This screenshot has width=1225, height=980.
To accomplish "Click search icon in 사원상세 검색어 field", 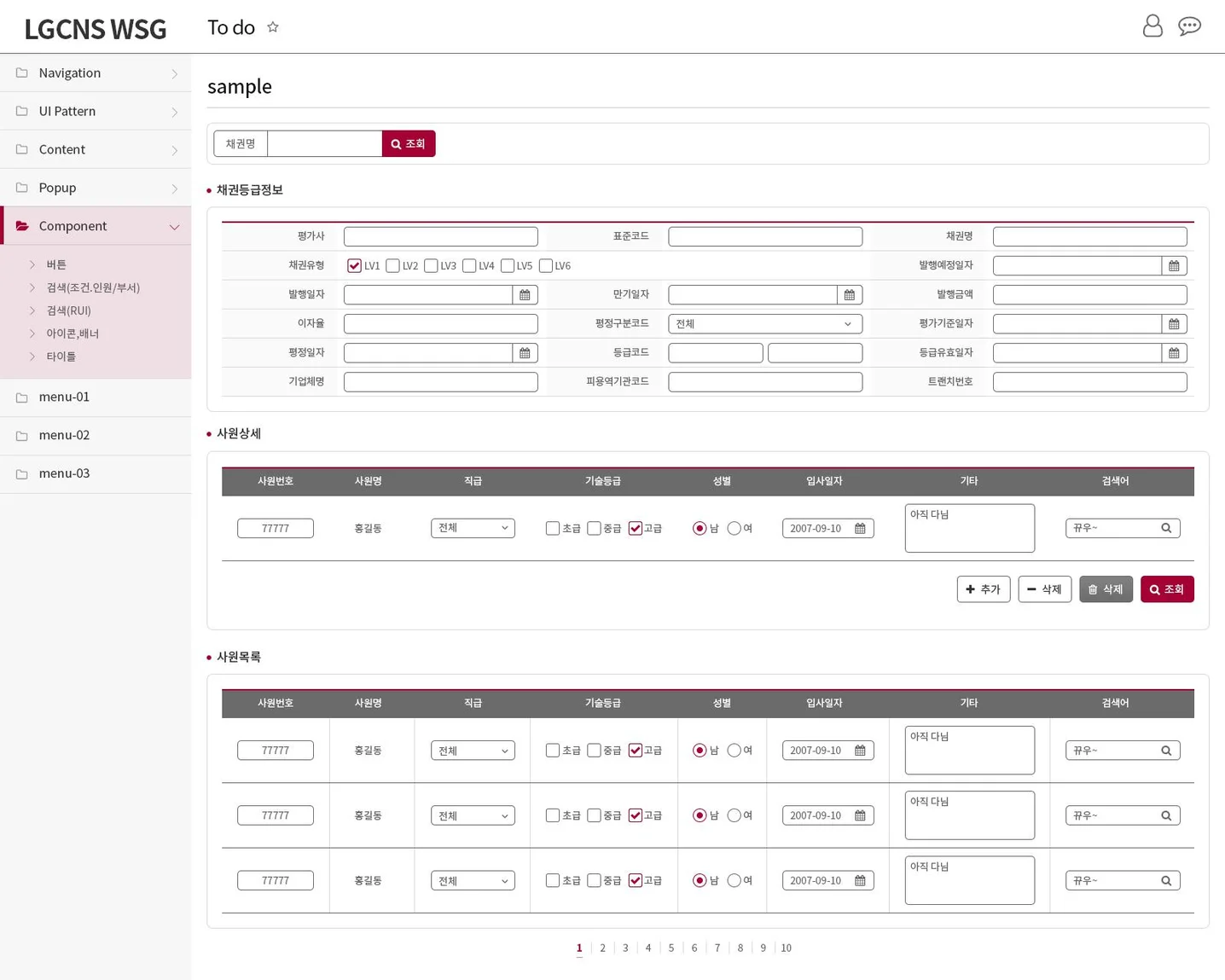I will [x=1166, y=528].
